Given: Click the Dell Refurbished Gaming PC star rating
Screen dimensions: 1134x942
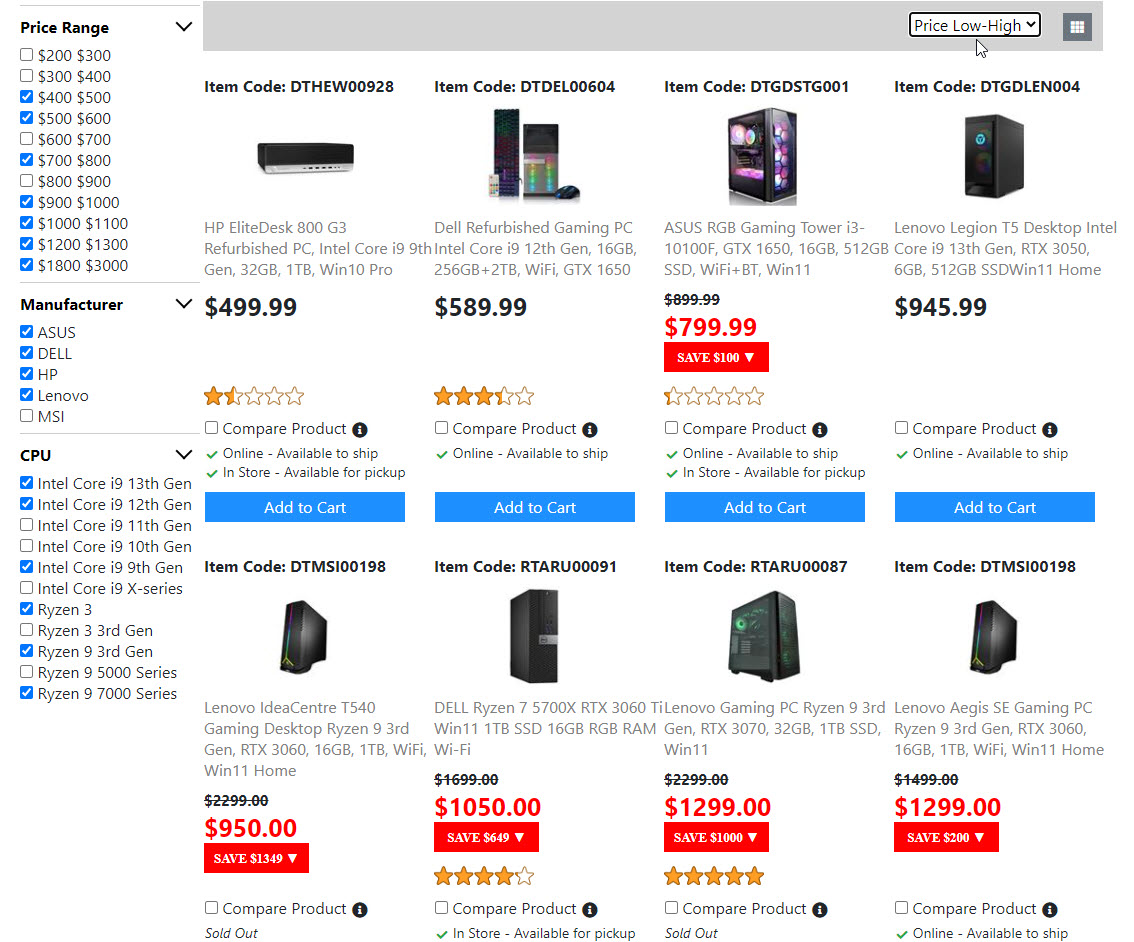Looking at the screenshot, I should 484,397.
